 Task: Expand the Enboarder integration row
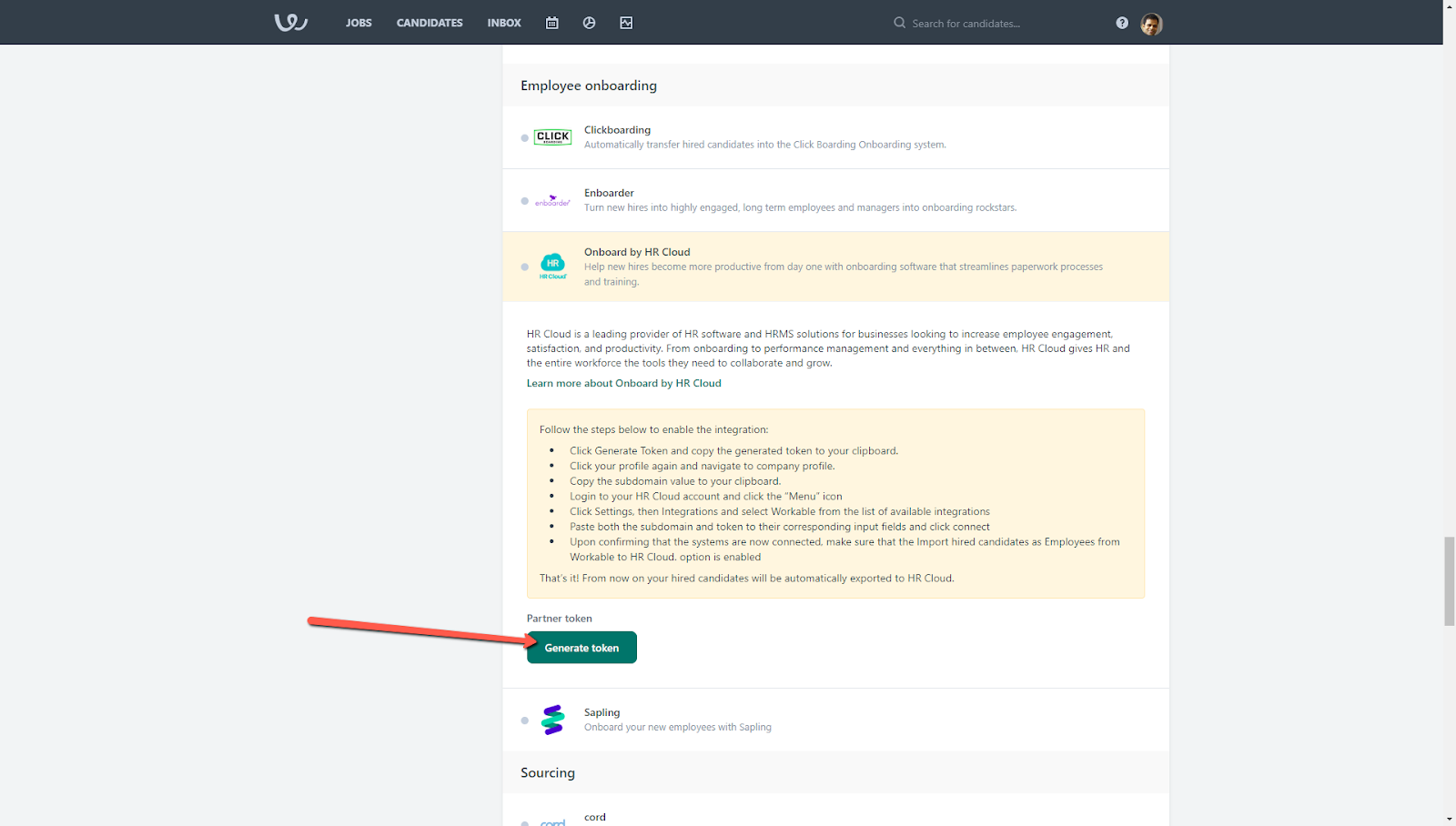pos(835,200)
